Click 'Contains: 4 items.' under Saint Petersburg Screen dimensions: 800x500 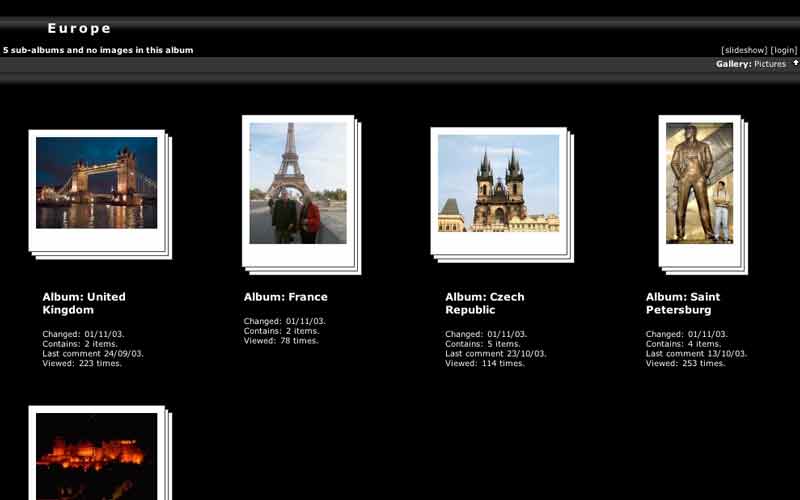pyautogui.click(x=683, y=344)
